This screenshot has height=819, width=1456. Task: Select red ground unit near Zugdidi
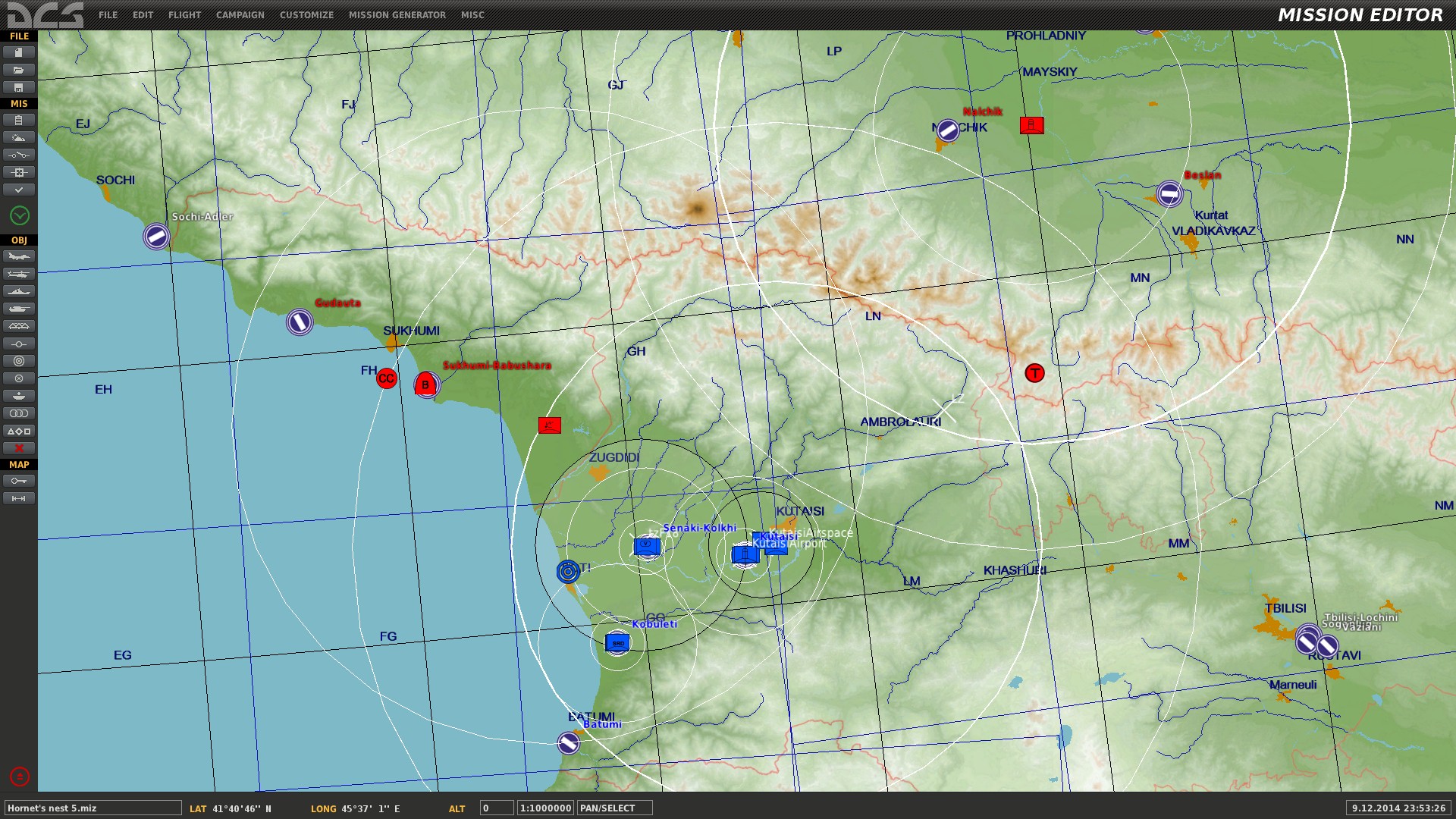coord(550,425)
